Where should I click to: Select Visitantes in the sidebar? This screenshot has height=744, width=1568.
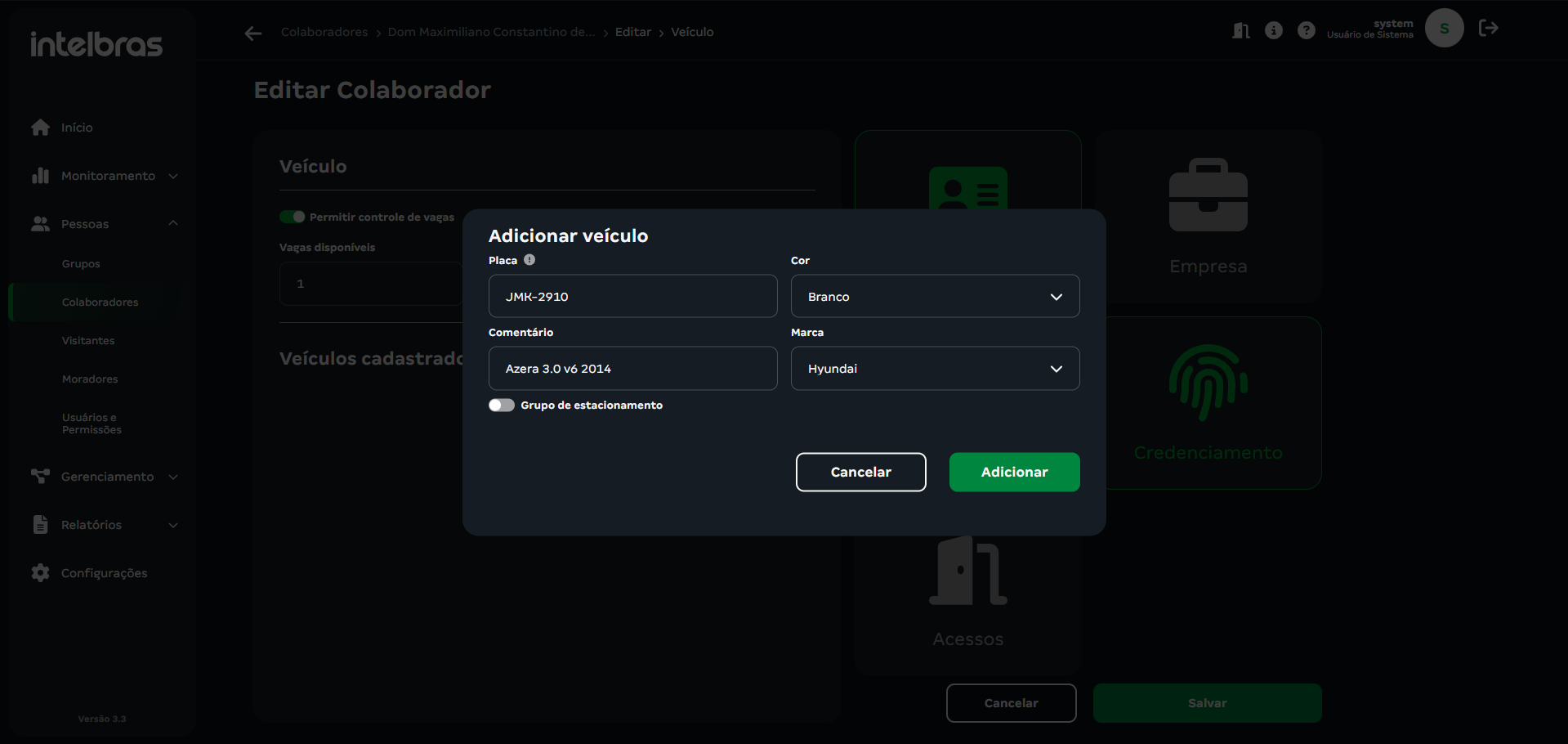(x=88, y=341)
